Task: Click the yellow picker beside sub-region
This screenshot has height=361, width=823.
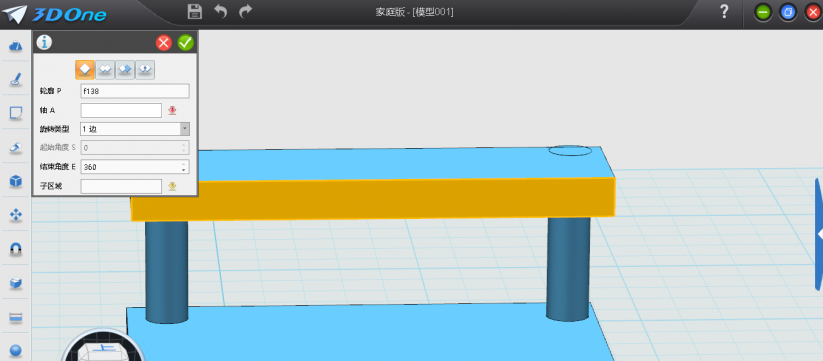Action: (x=172, y=186)
